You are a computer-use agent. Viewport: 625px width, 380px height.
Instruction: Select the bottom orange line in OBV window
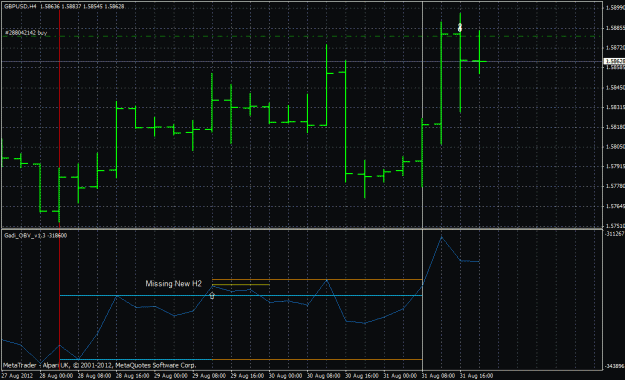coord(317,360)
